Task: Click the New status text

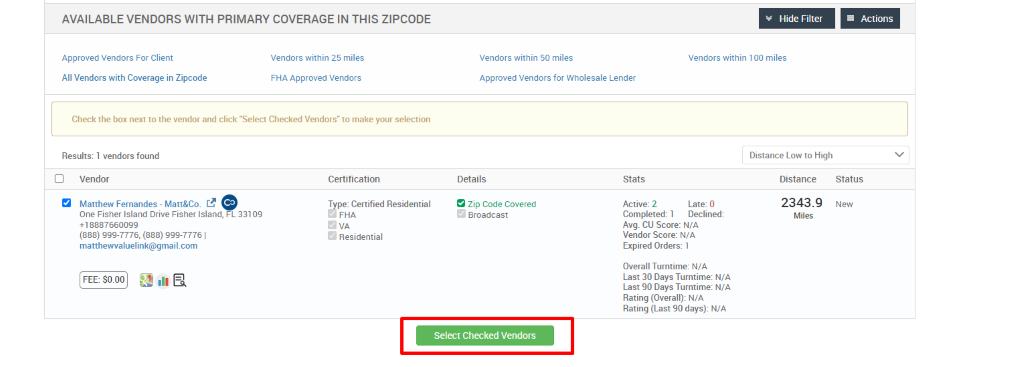Action: pos(844,204)
